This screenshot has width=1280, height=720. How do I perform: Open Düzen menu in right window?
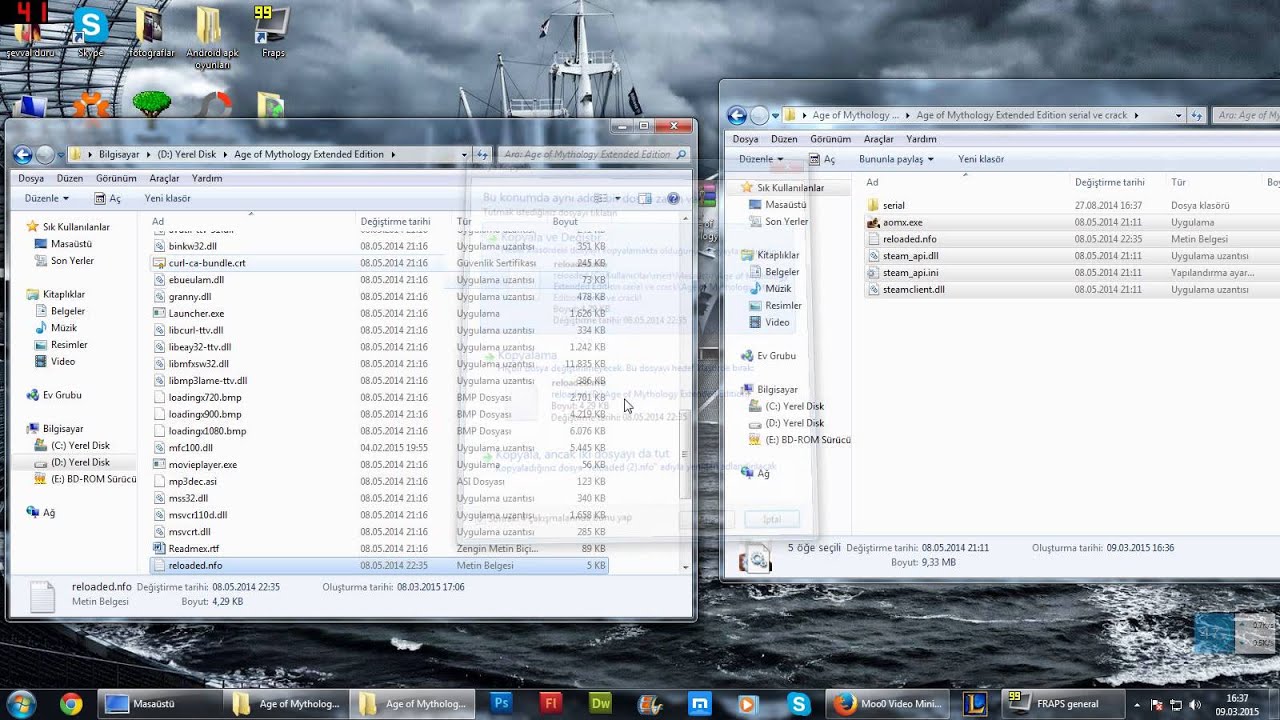click(x=784, y=139)
